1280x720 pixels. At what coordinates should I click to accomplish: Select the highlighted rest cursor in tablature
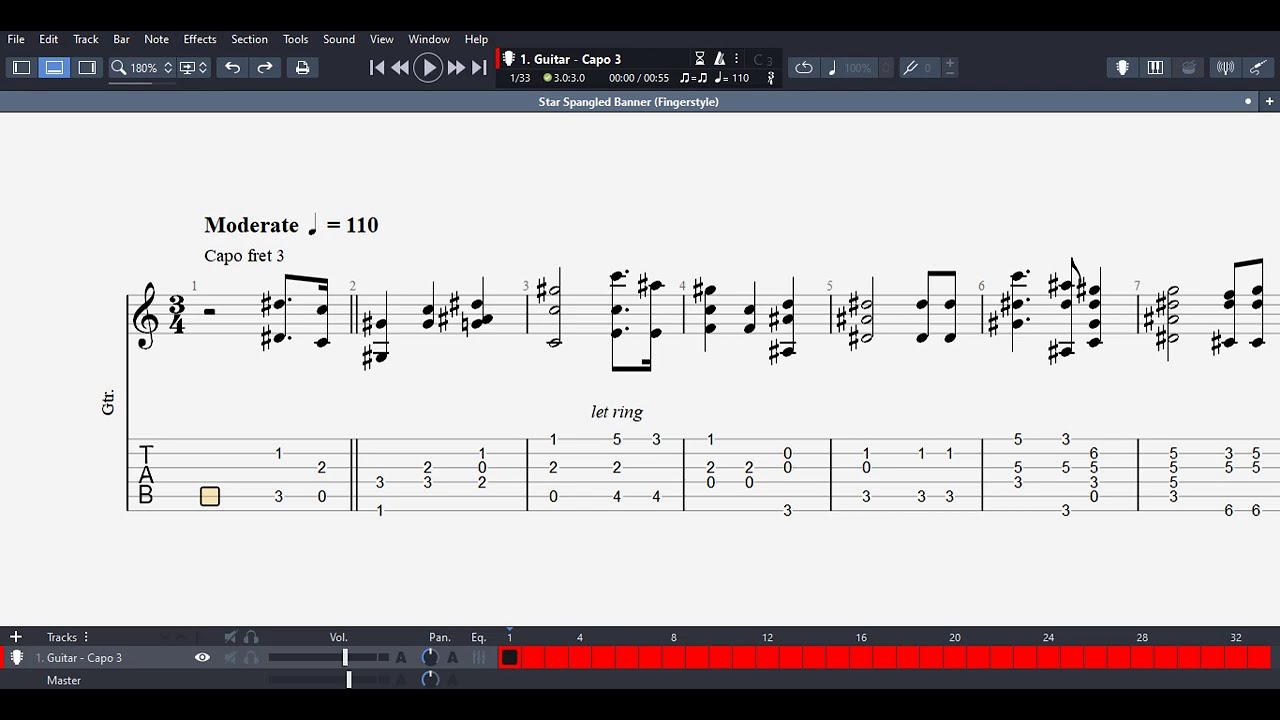click(x=210, y=496)
